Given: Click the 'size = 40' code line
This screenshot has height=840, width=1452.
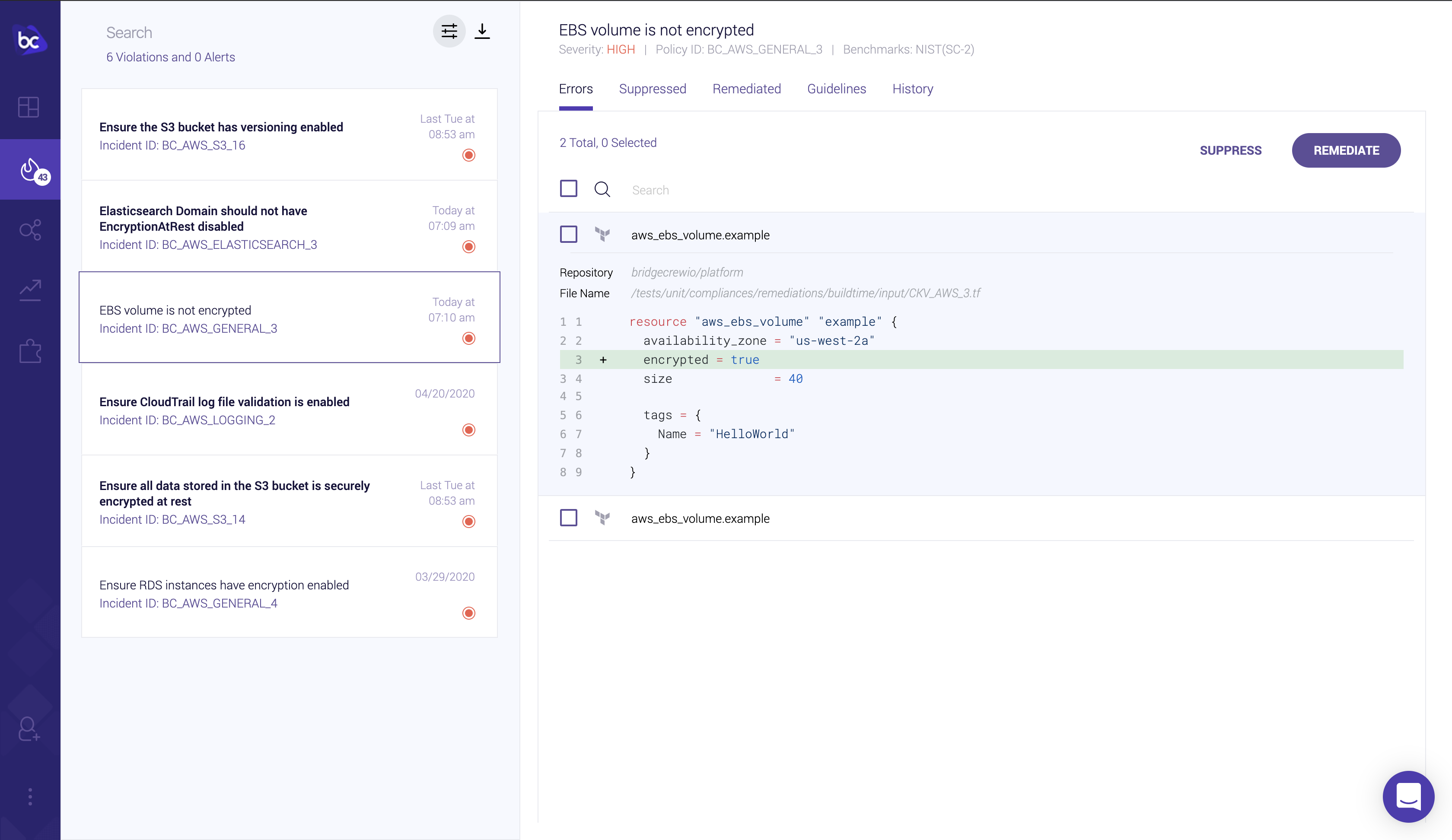Looking at the screenshot, I should pyautogui.click(x=723, y=379).
